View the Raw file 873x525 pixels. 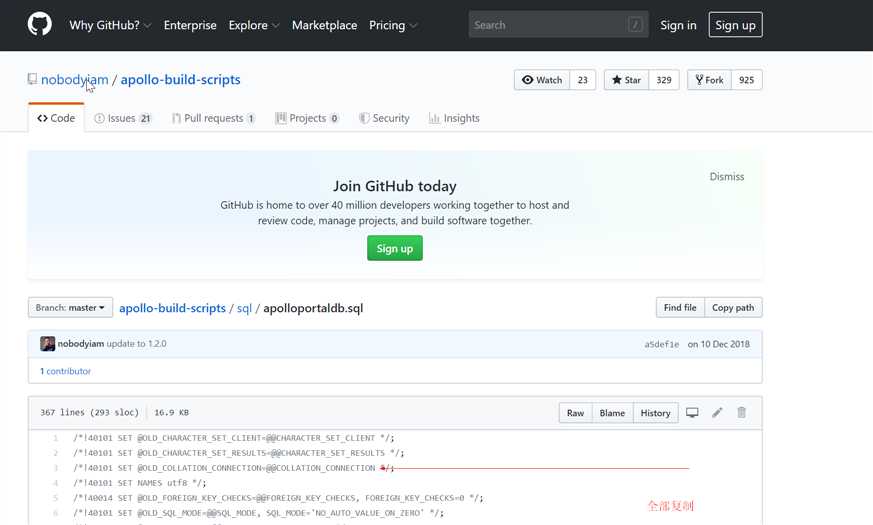click(x=575, y=413)
